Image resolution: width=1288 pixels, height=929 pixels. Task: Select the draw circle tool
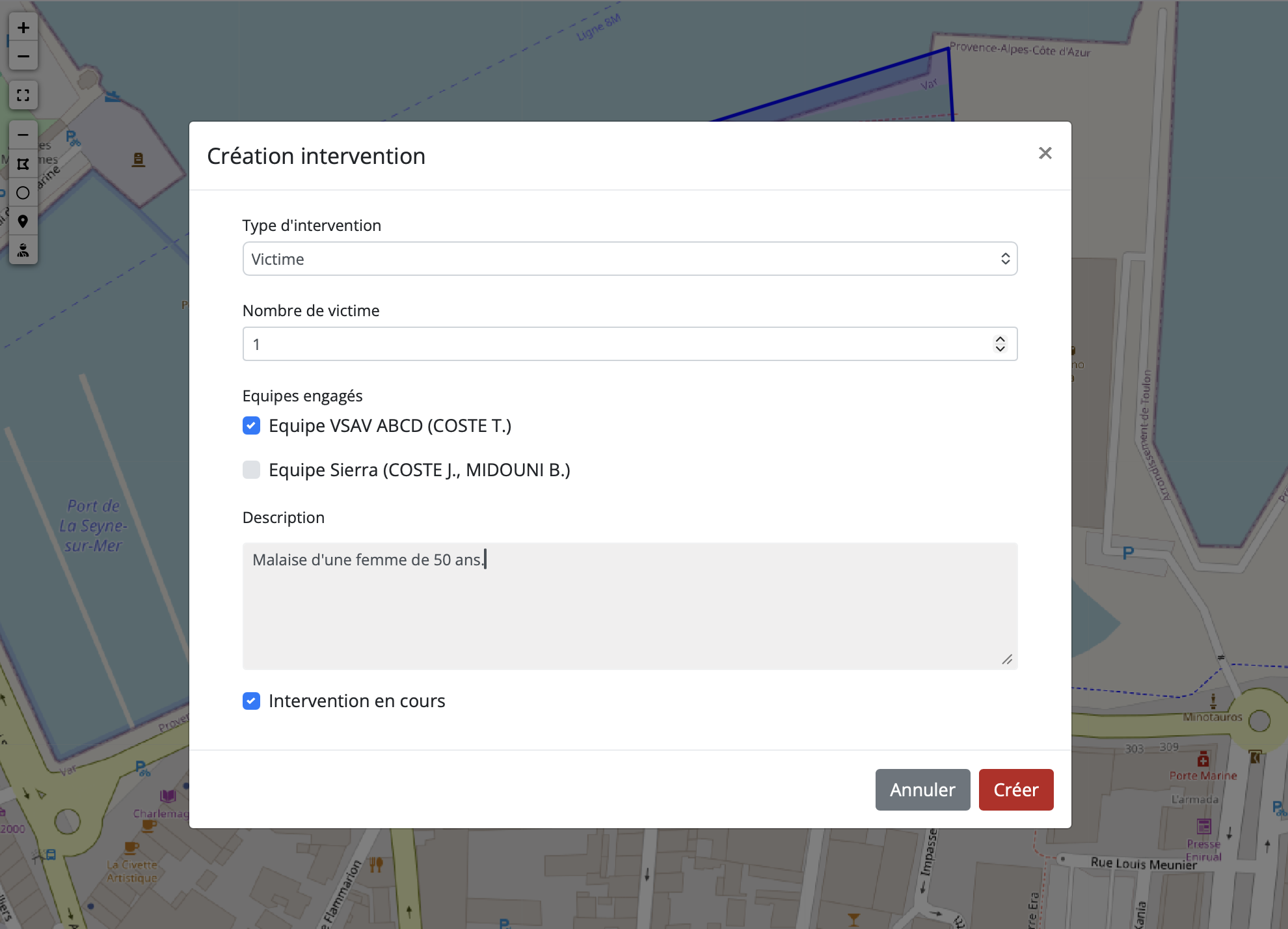[x=23, y=193]
